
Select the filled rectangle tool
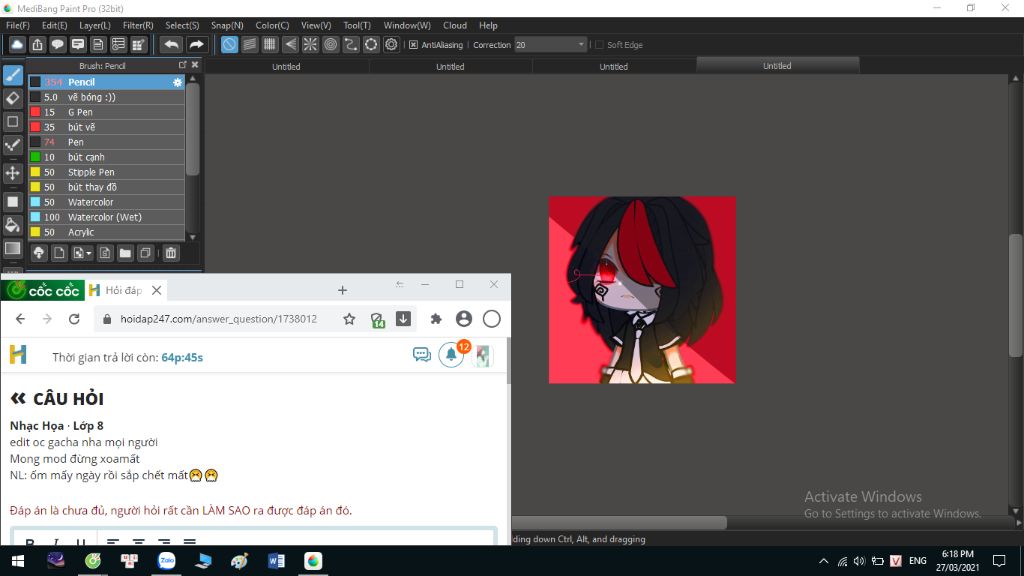pos(12,202)
